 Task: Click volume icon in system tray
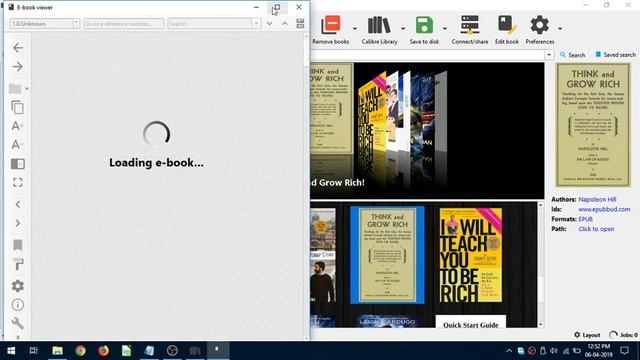click(553, 351)
